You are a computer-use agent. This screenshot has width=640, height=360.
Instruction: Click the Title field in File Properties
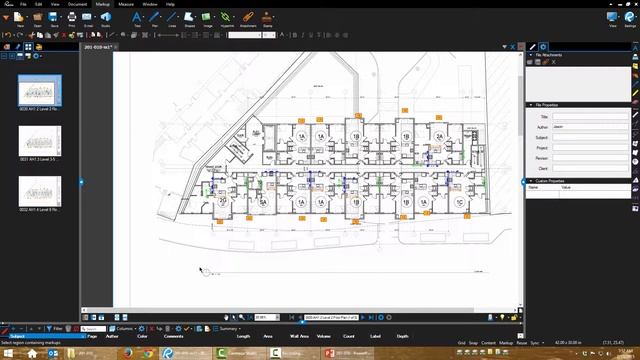(x=591, y=116)
